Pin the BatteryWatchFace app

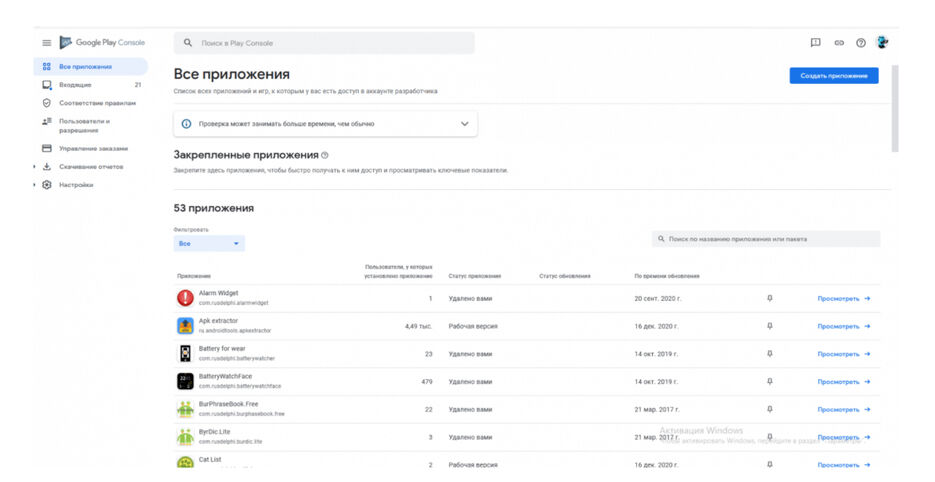[769, 381]
